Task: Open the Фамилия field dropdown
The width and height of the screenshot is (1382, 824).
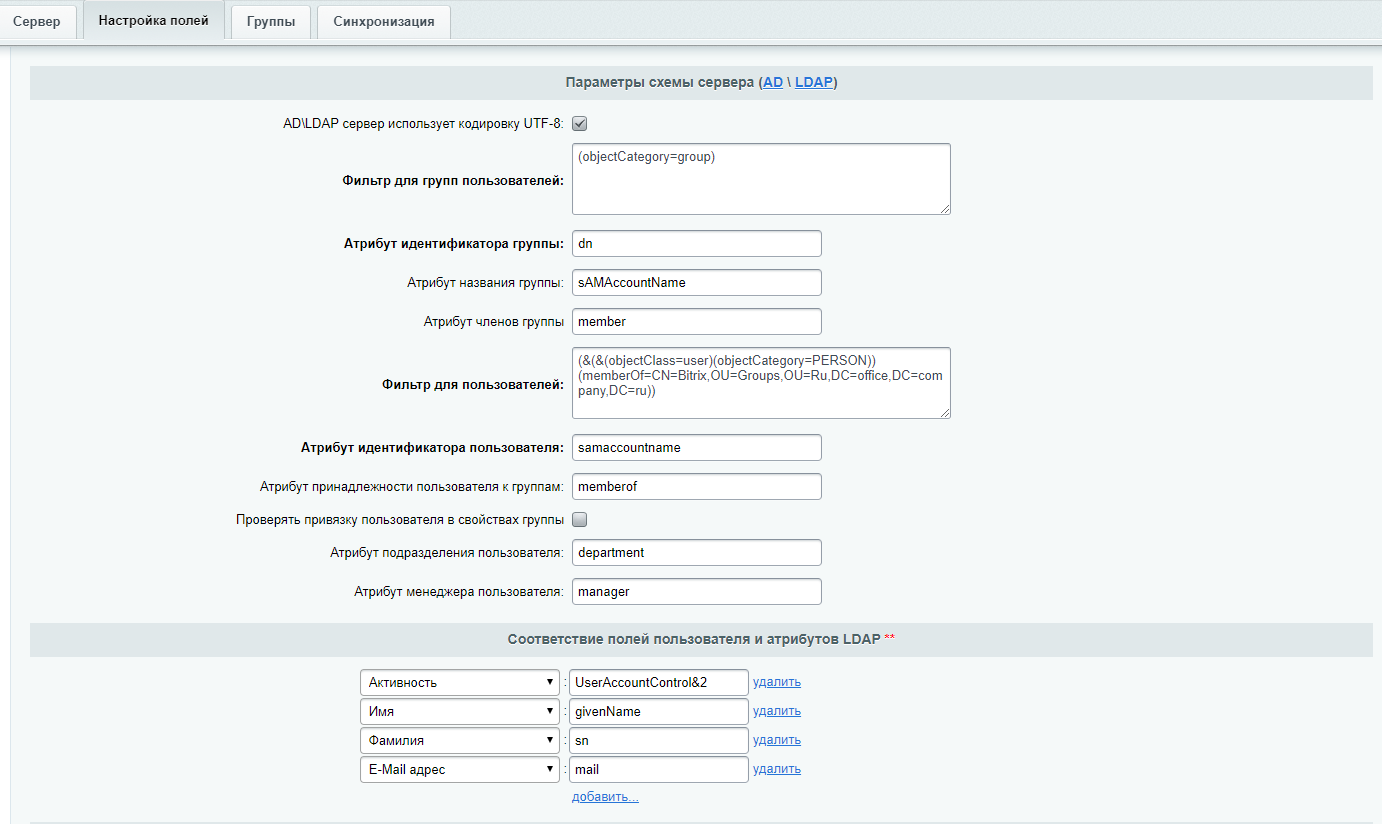Action: (459, 741)
